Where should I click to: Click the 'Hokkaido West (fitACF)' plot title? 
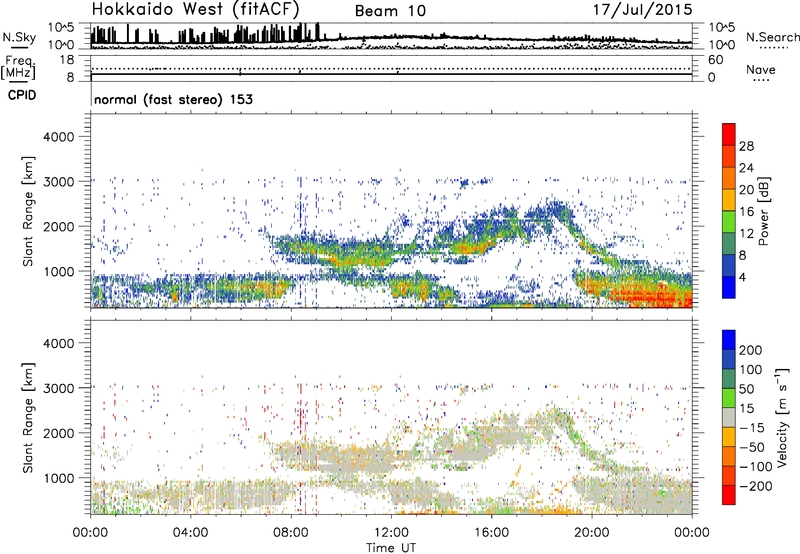coord(195,9)
